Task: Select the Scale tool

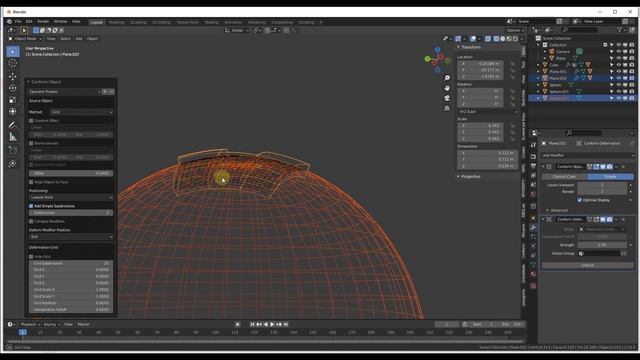Action: 13,100
